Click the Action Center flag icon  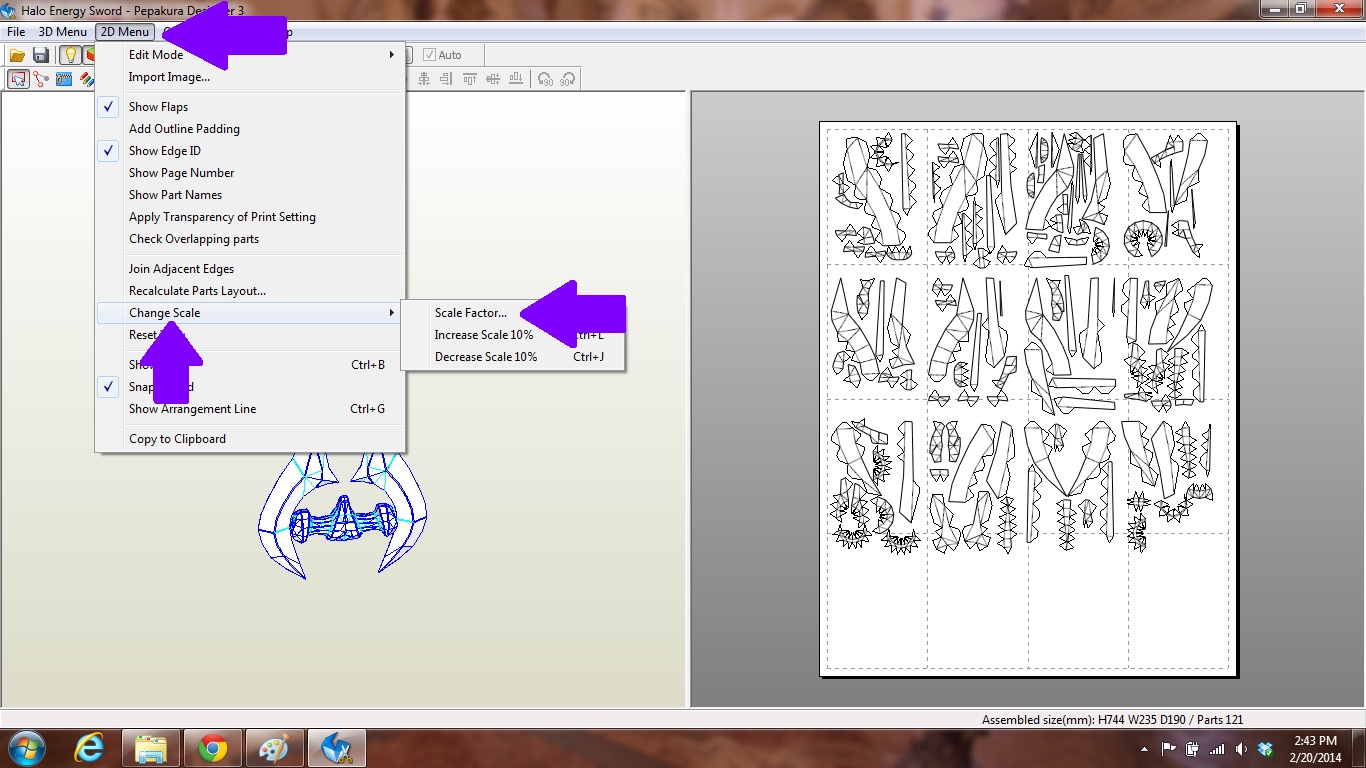click(x=1168, y=749)
